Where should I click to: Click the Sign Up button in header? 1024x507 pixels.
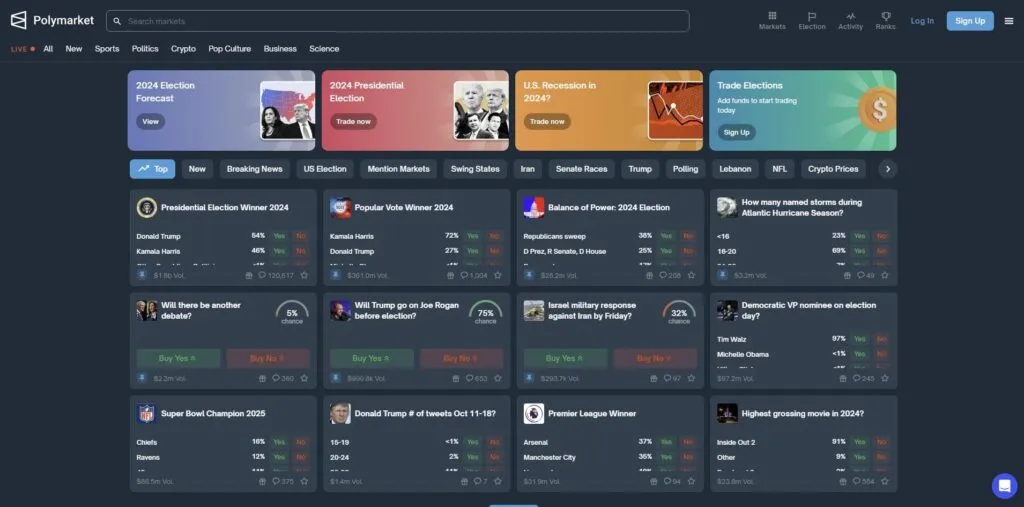click(970, 21)
